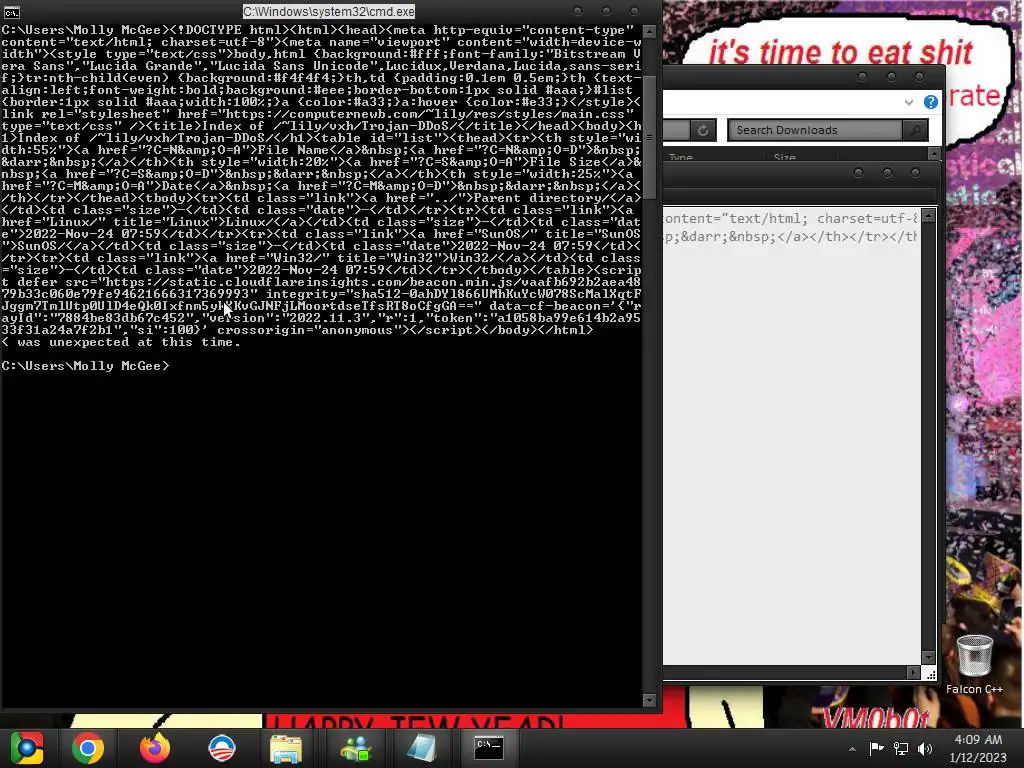Select the Falcon C++ recycle bin icon
This screenshot has width=1024, height=768.
tap(974, 664)
